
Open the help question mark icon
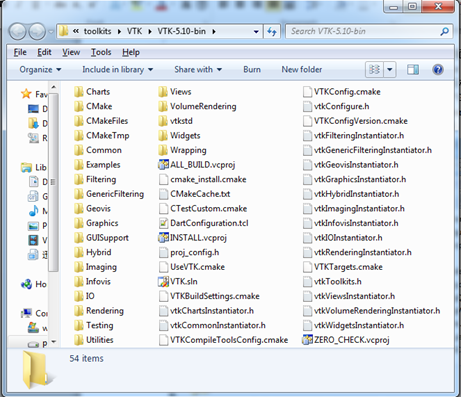pos(438,70)
